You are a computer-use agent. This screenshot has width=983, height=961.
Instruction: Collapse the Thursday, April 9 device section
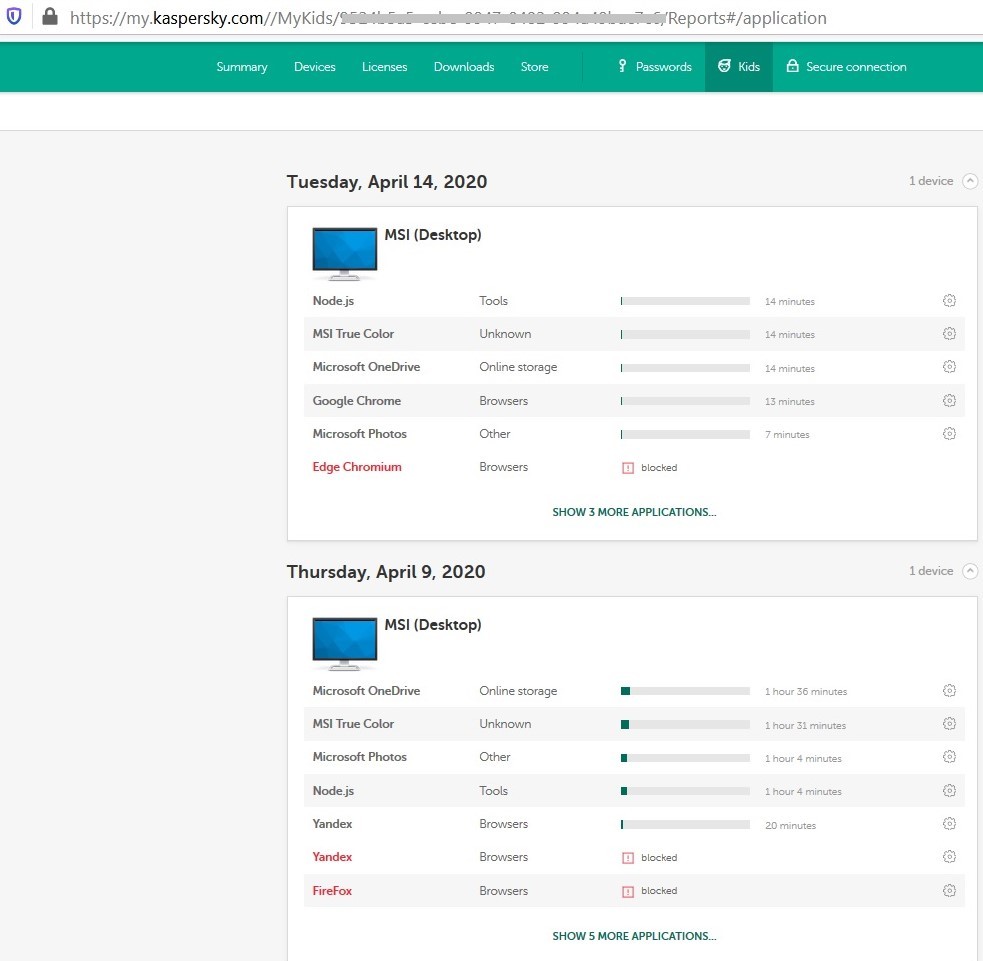[x=969, y=571]
